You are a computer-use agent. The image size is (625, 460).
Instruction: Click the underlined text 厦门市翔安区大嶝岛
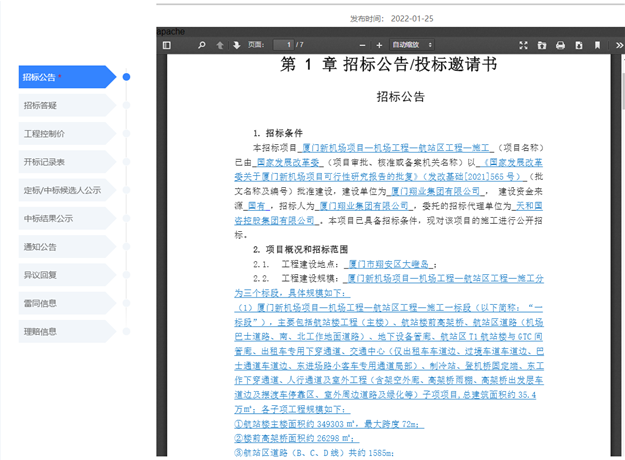389,264
